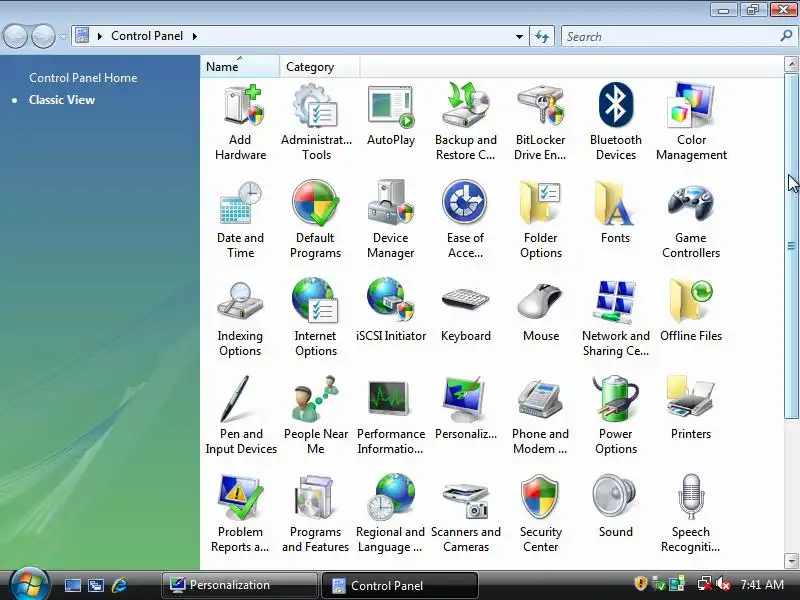Select Classic View in the sidebar
The width and height of the screenshot is (800, 600).
tap(62, 99)
